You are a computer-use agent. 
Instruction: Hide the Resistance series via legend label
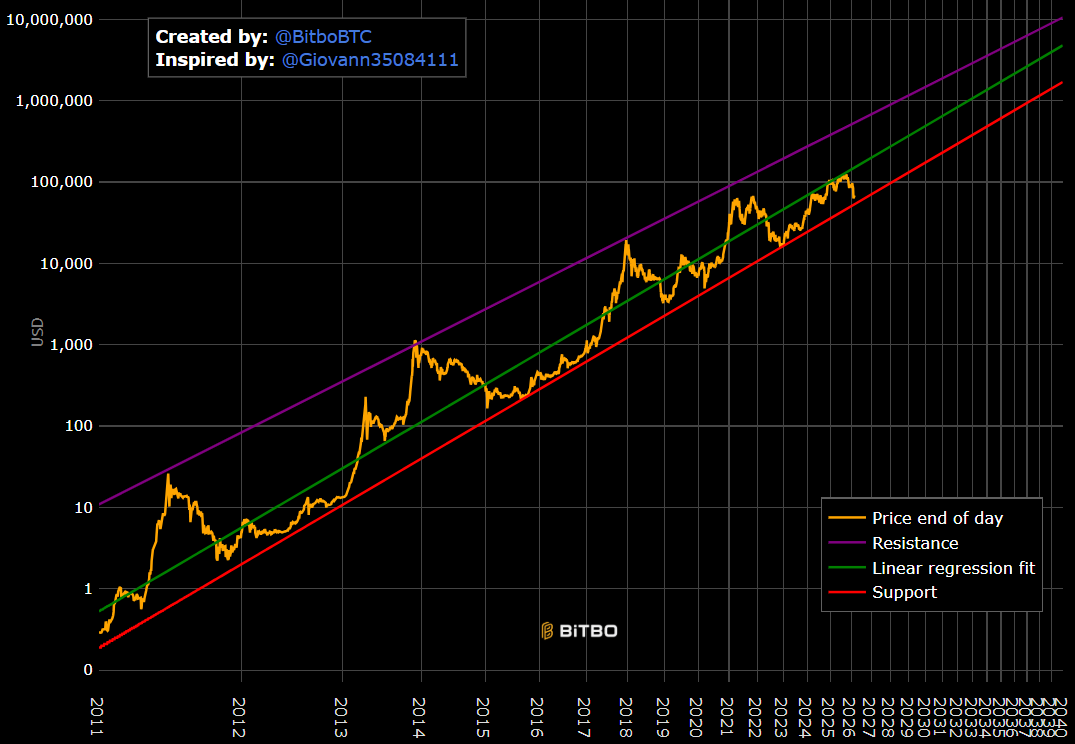click(x=915, y=543)
